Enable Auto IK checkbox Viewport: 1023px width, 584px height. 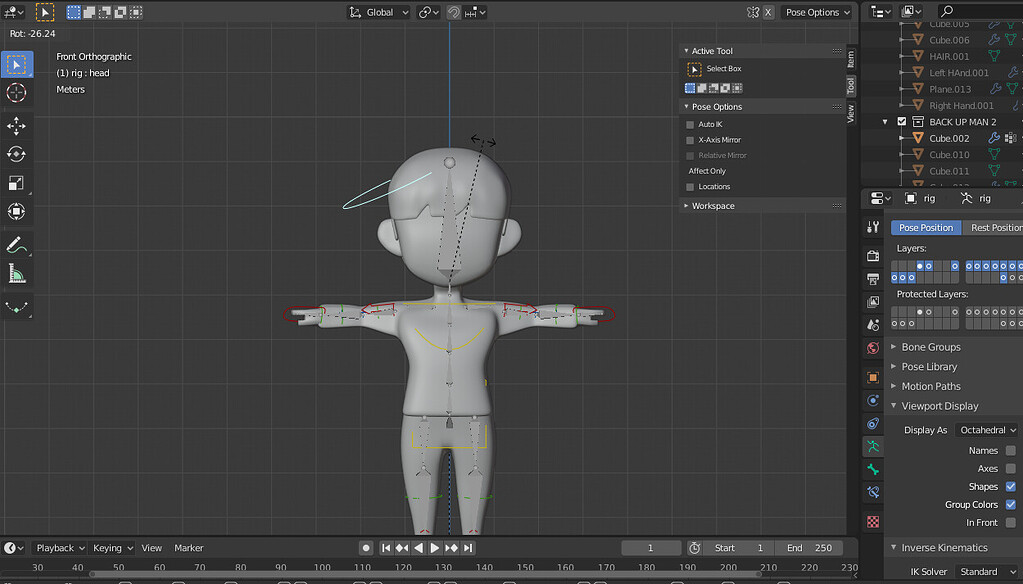click(690, 125)
